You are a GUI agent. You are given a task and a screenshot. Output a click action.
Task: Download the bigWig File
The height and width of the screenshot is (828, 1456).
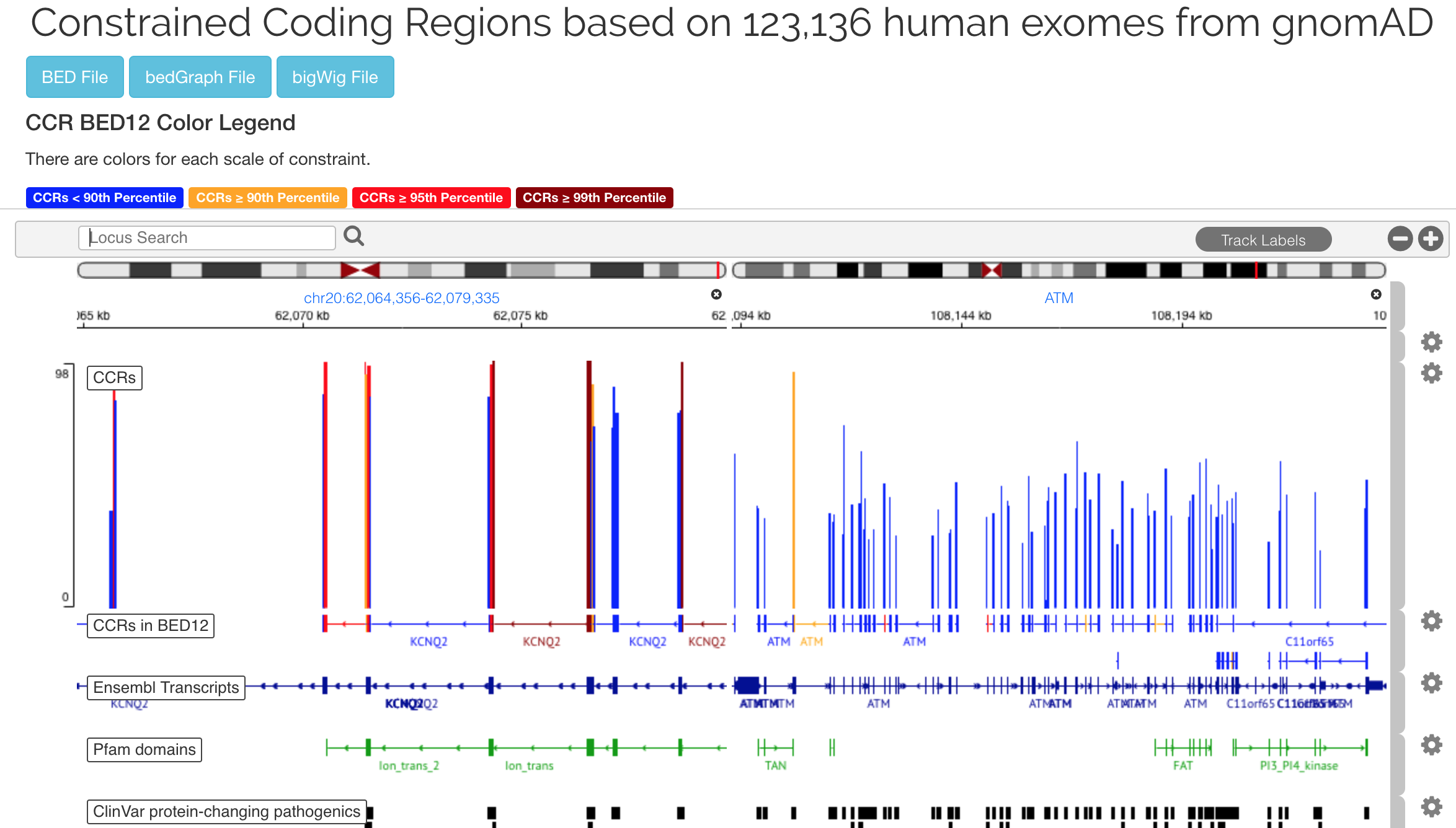(x=335, y=77)
